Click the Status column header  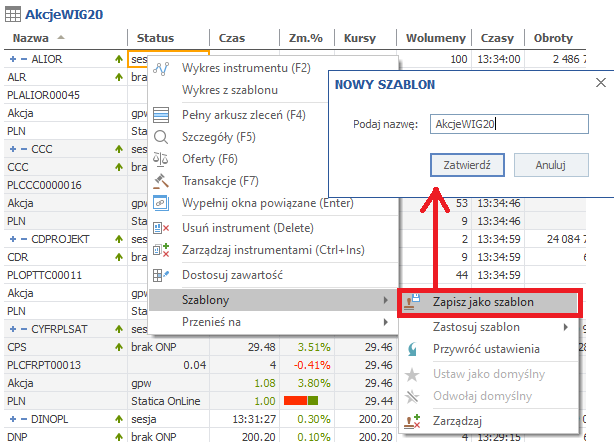[x=155, y=38]
